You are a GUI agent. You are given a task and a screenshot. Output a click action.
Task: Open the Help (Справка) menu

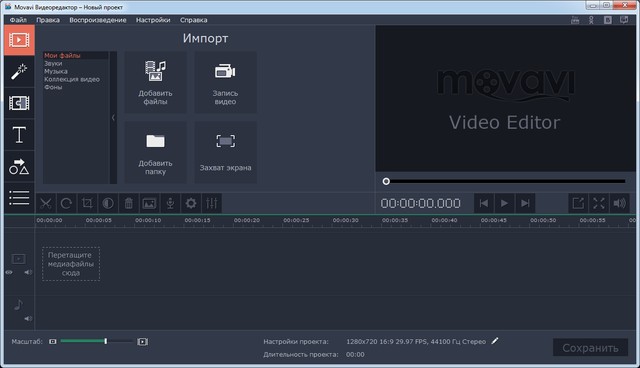[193, 20]
